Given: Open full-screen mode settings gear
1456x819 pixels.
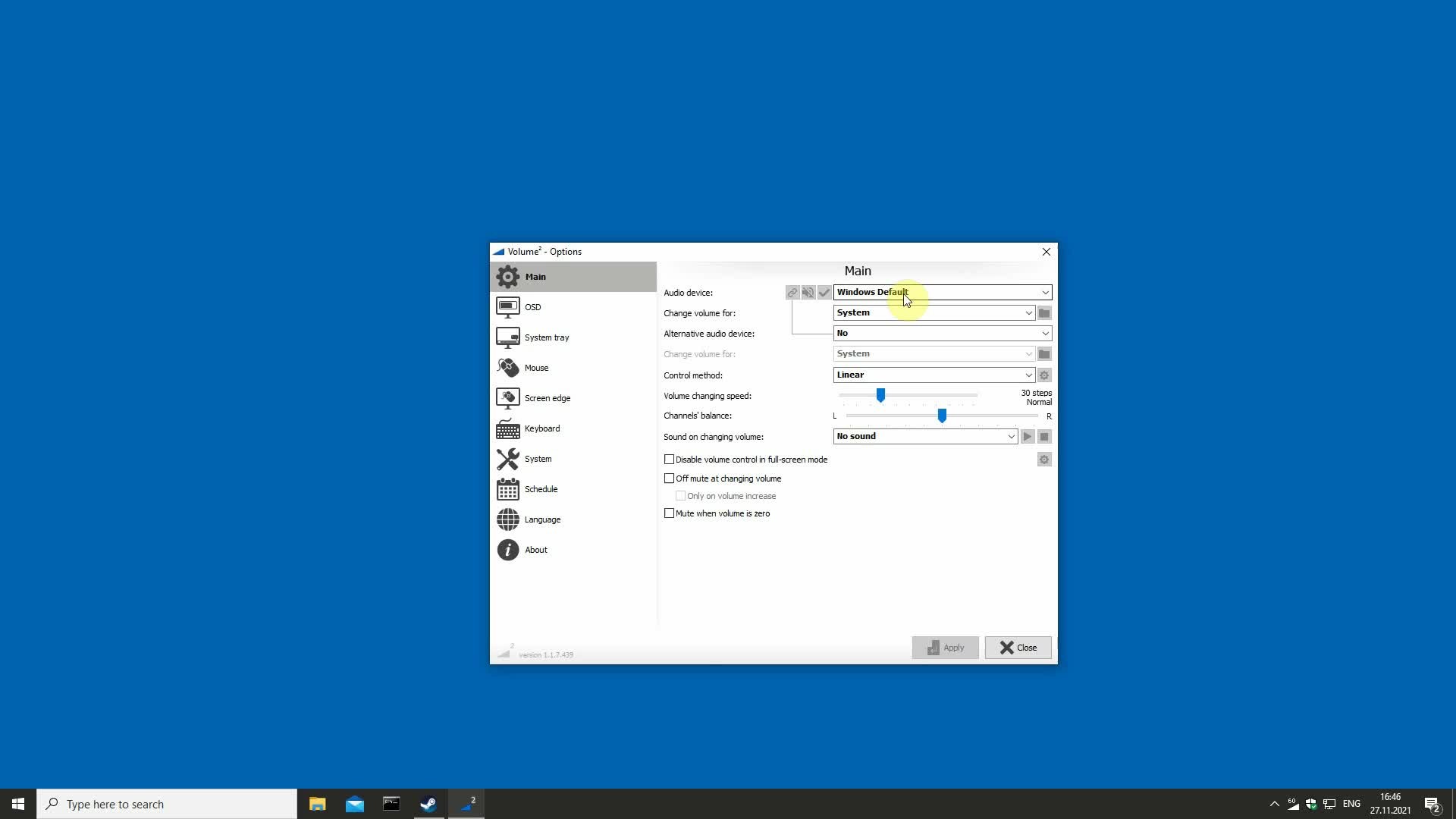Looking at the screenshot, I should tap(1044, 460).
